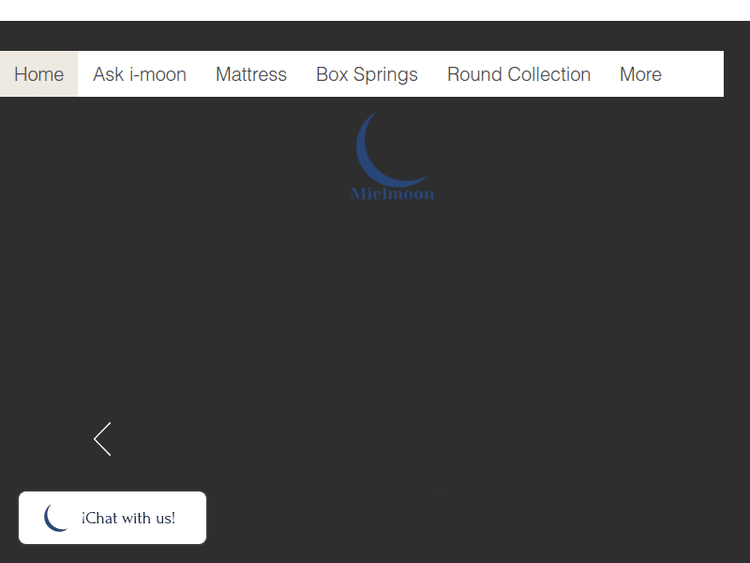
Task: Click the word "Springs" in the navbar
Action: 385,75
